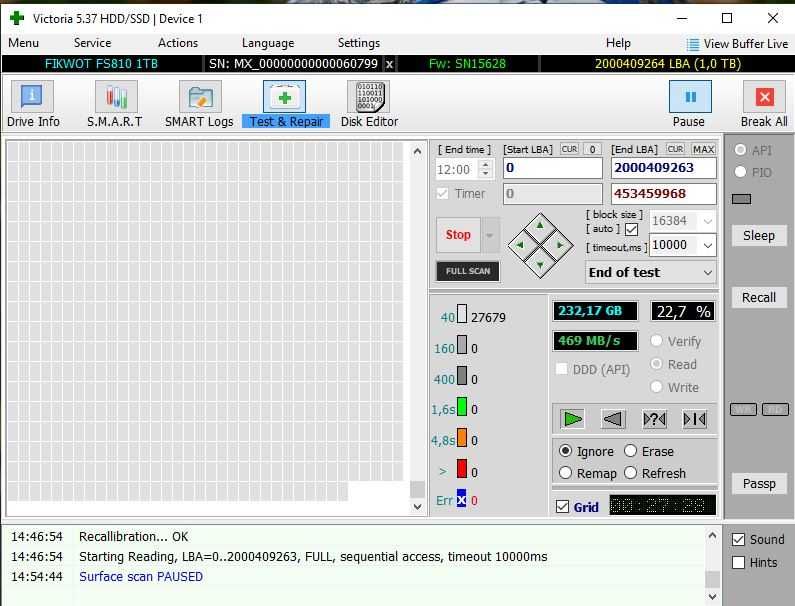Click the Break All red X icon
795x606 pixels.
click(x=765, y=96)
